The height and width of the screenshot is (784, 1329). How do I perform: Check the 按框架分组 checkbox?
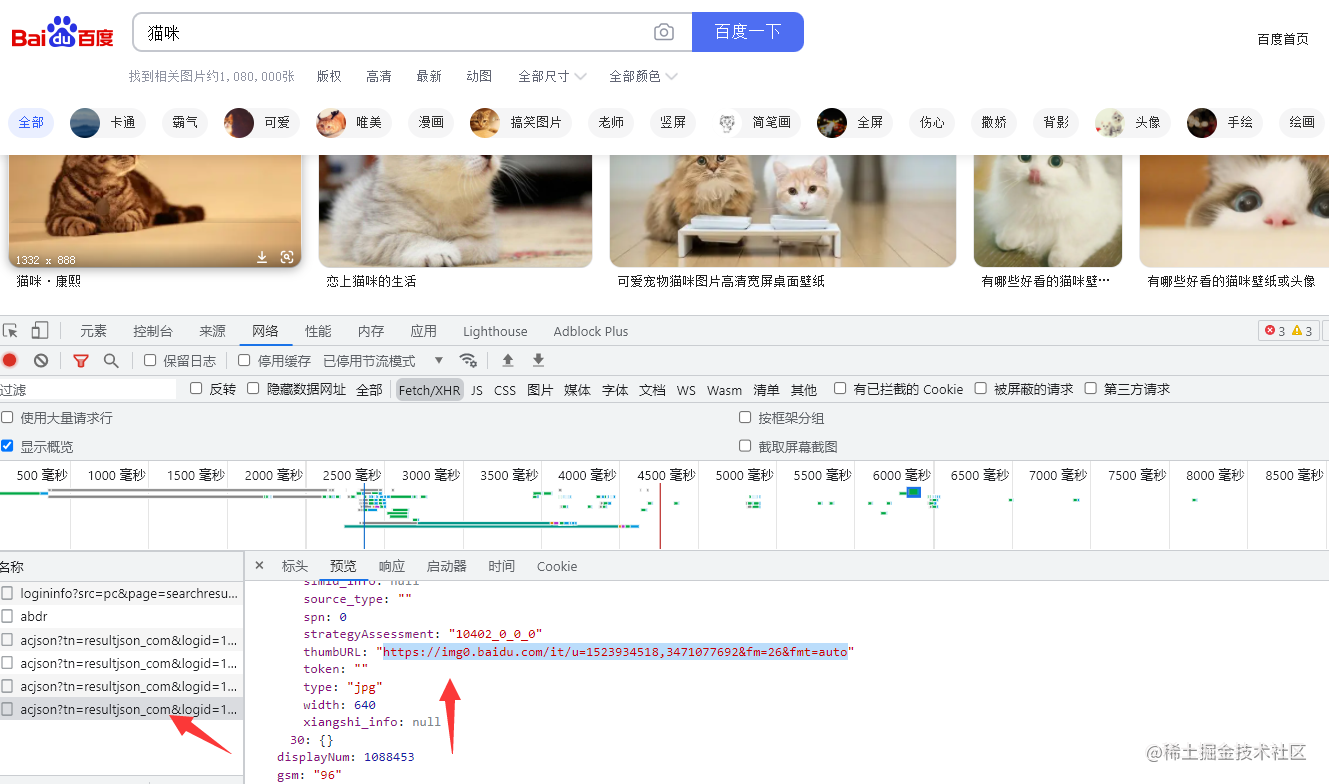745,417
